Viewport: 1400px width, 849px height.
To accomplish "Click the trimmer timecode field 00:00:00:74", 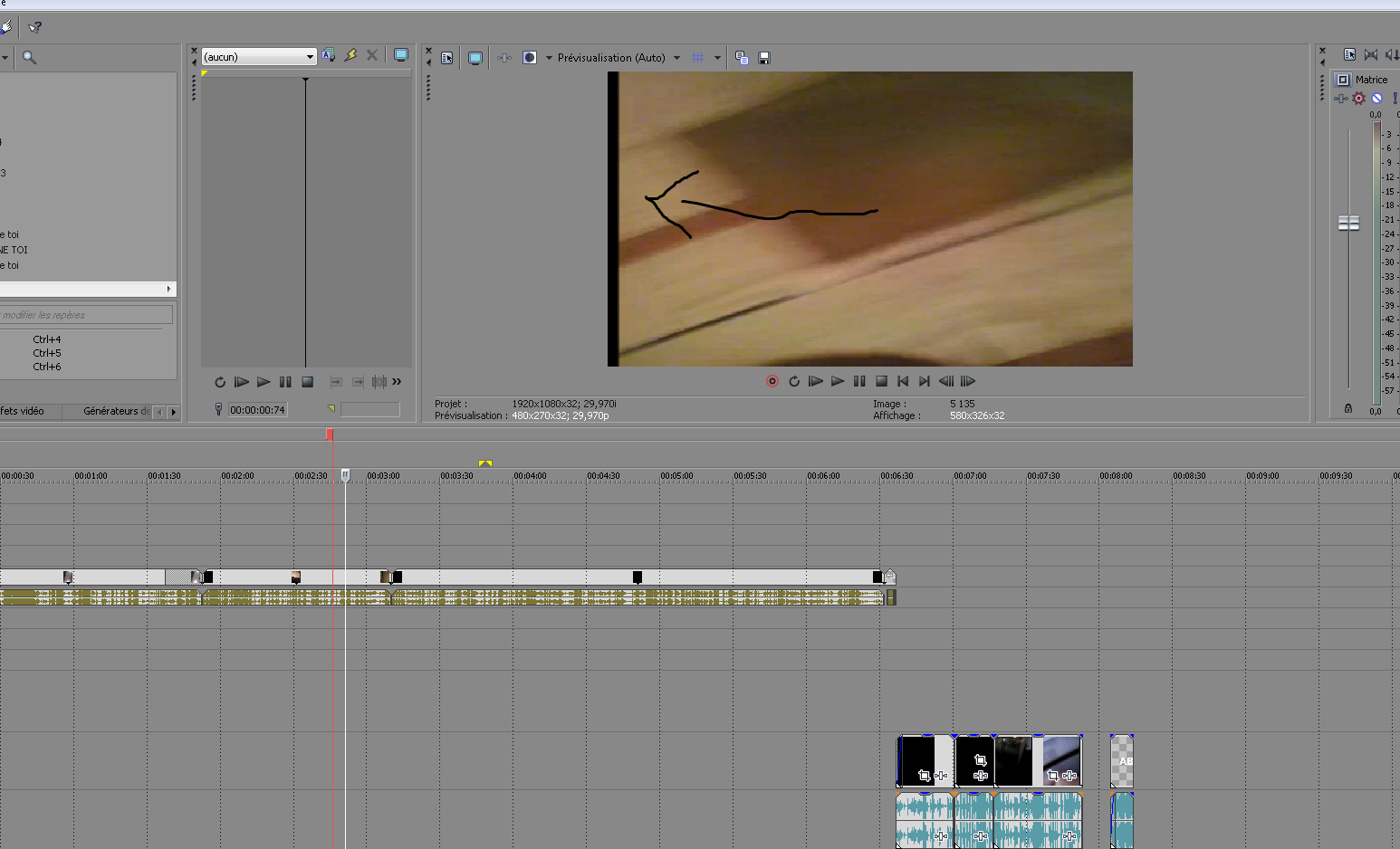I will tap(257, 410).
